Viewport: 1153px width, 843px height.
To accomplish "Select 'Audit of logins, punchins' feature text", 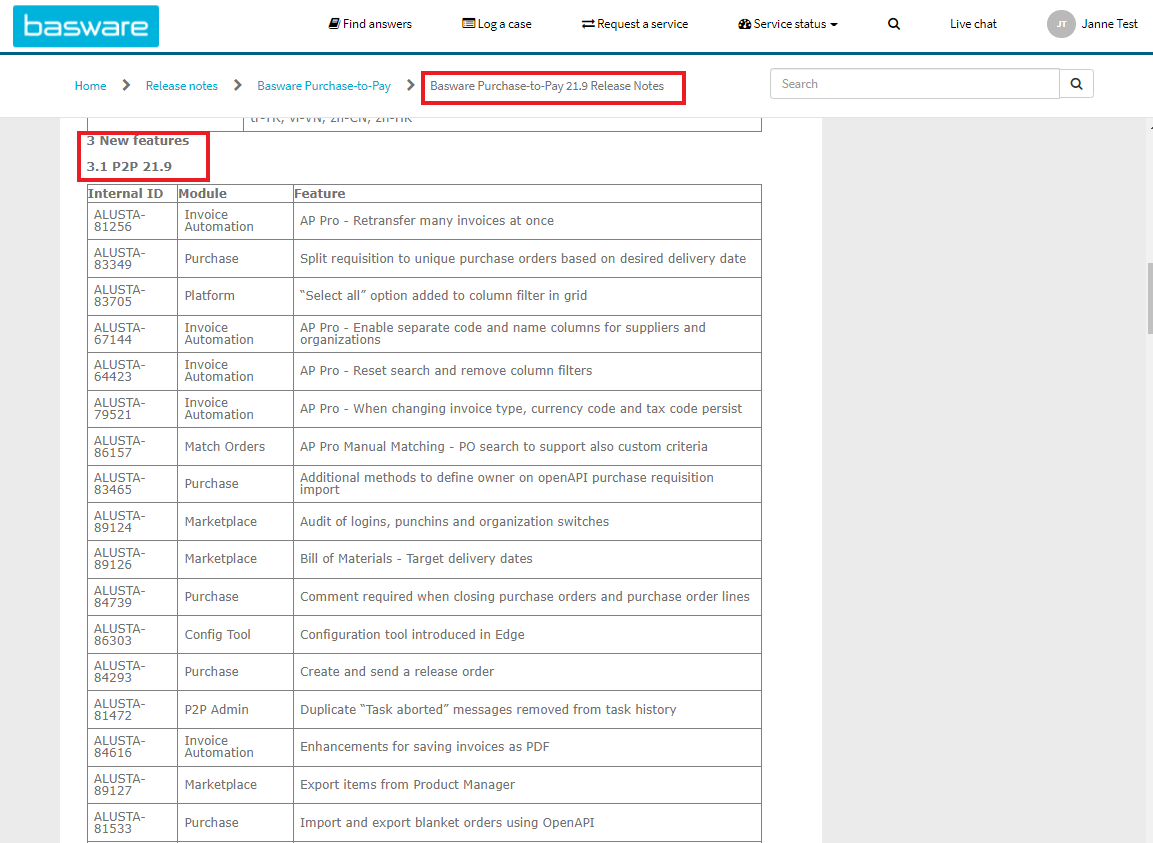I will tap(454, 522).
